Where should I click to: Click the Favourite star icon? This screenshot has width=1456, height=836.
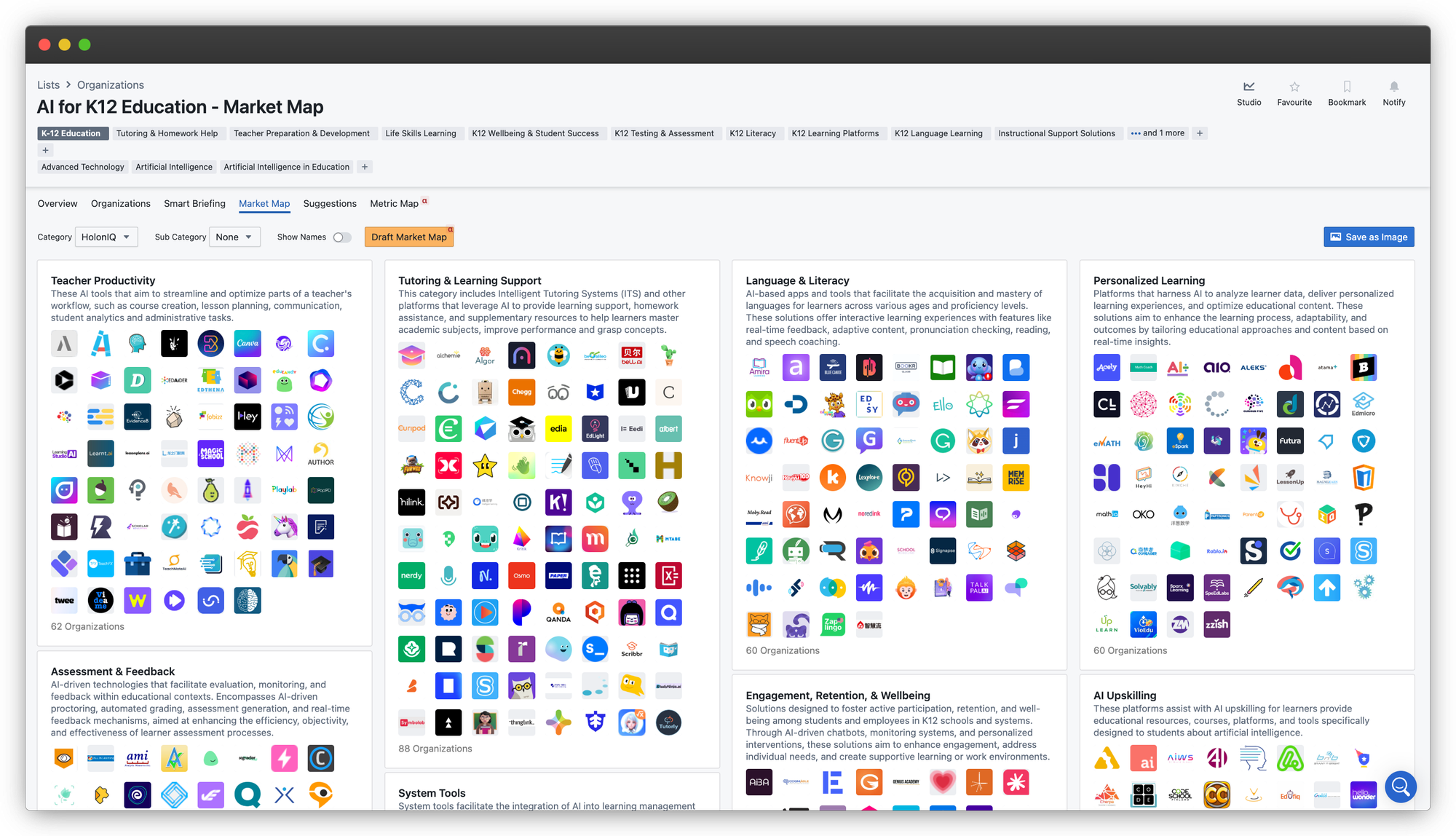1294,87
